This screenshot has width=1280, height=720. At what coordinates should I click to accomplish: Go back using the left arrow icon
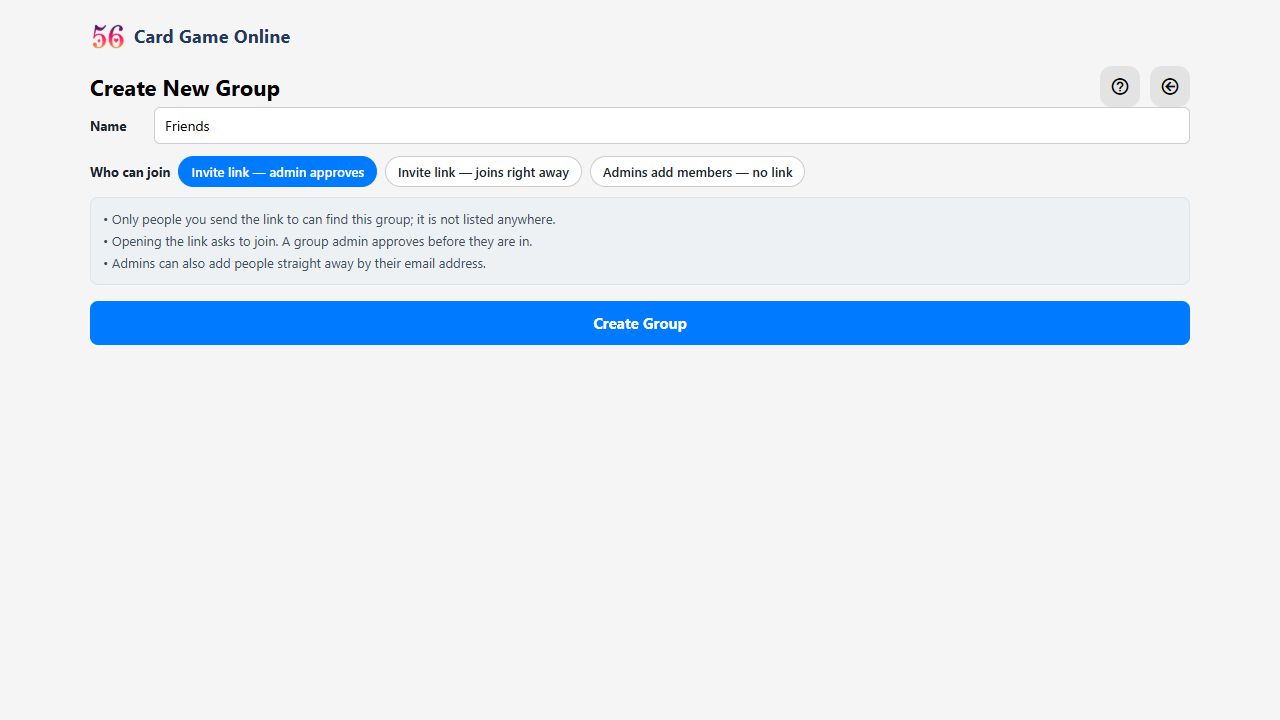tap(1170, 87)
